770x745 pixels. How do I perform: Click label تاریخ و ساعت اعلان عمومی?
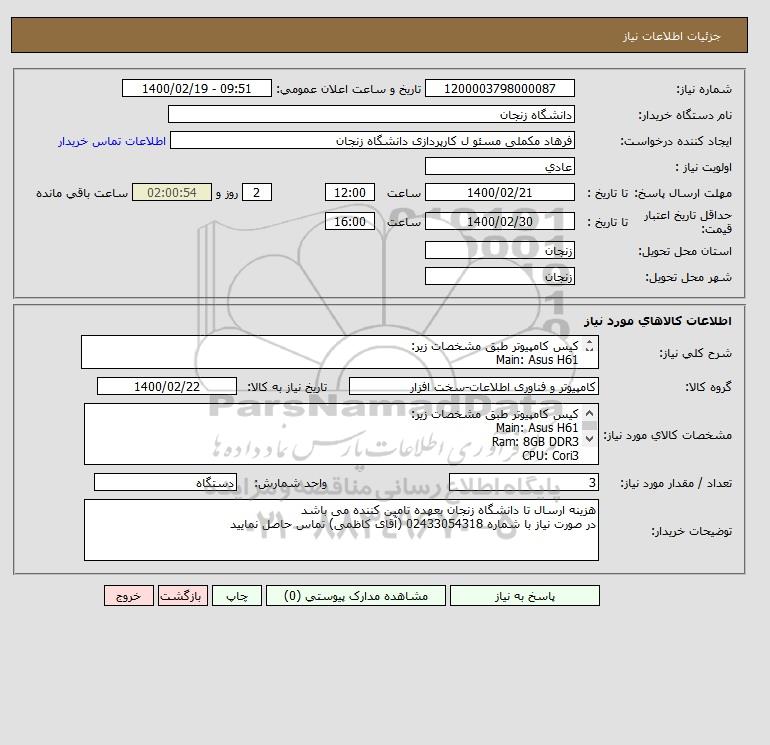(349, 89)
